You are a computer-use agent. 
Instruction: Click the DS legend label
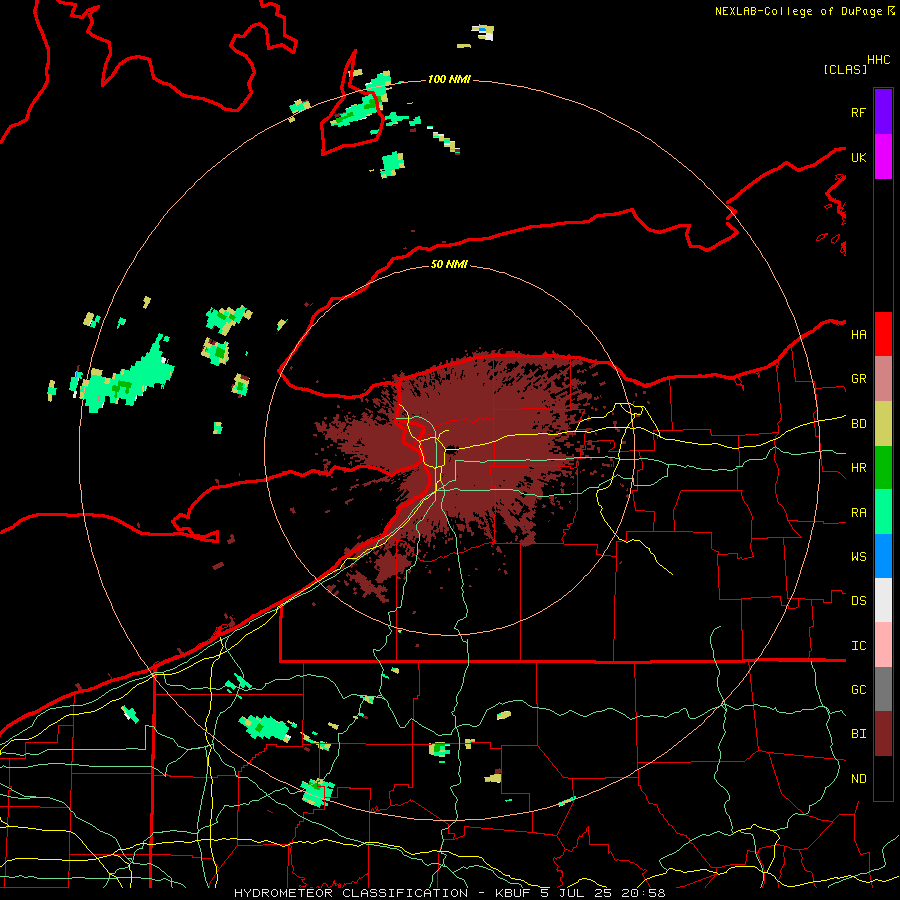tap(858, 601)
